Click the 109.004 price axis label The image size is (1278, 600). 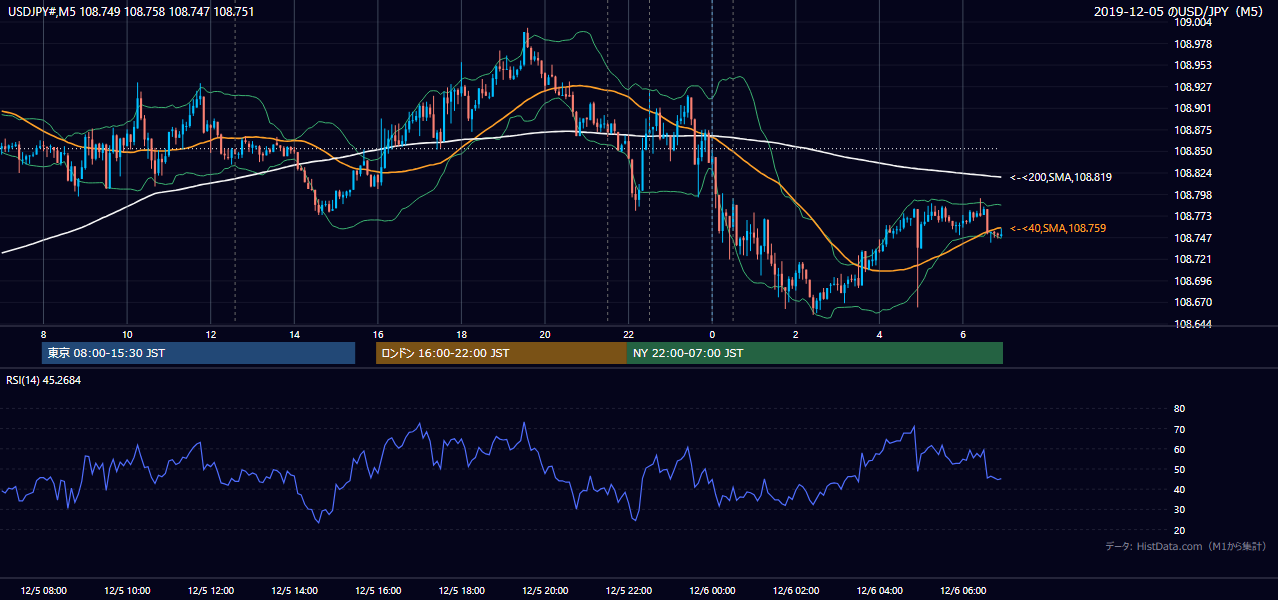[1192, 22]
